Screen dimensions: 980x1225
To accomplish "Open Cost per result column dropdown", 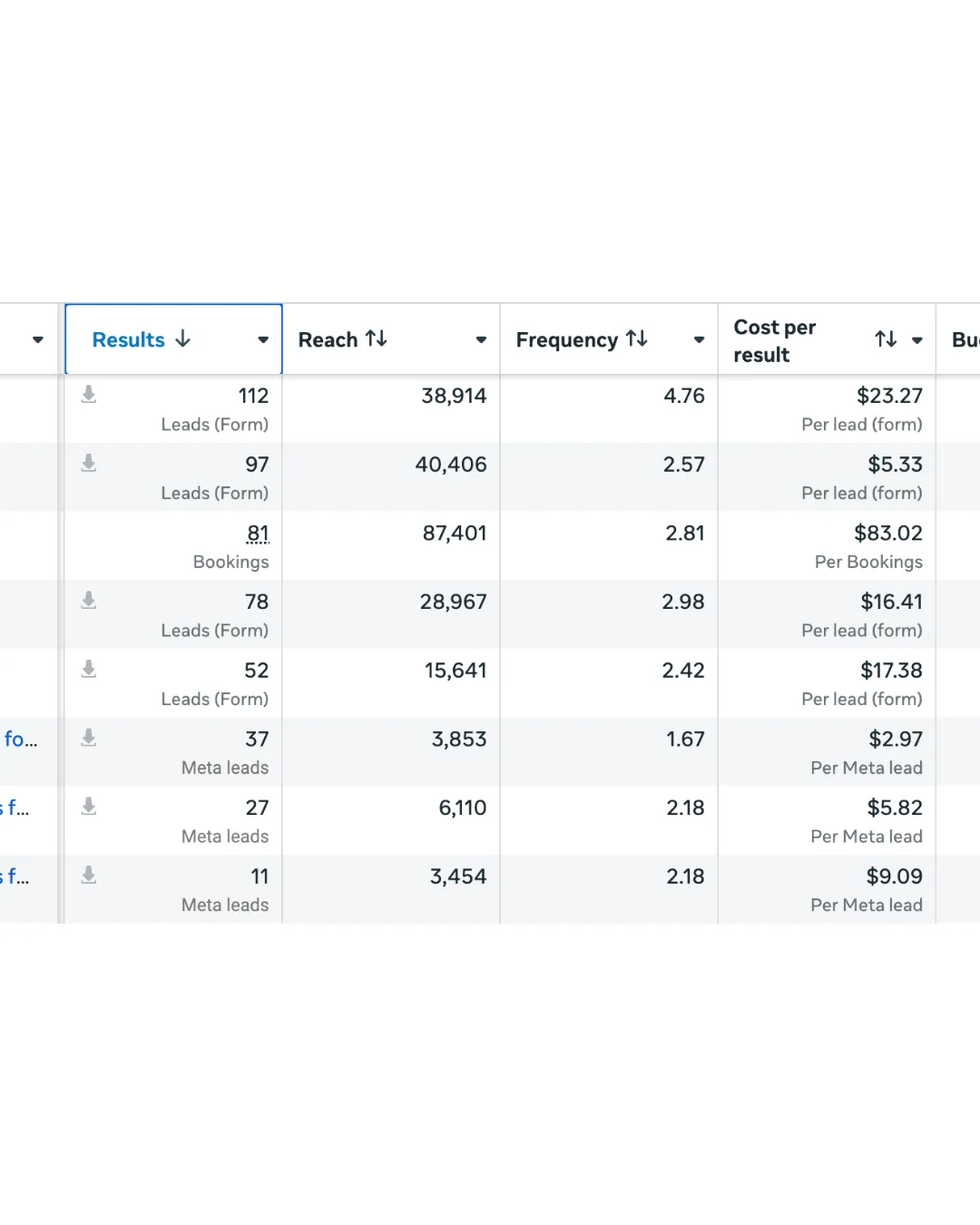I will (917, 340).
